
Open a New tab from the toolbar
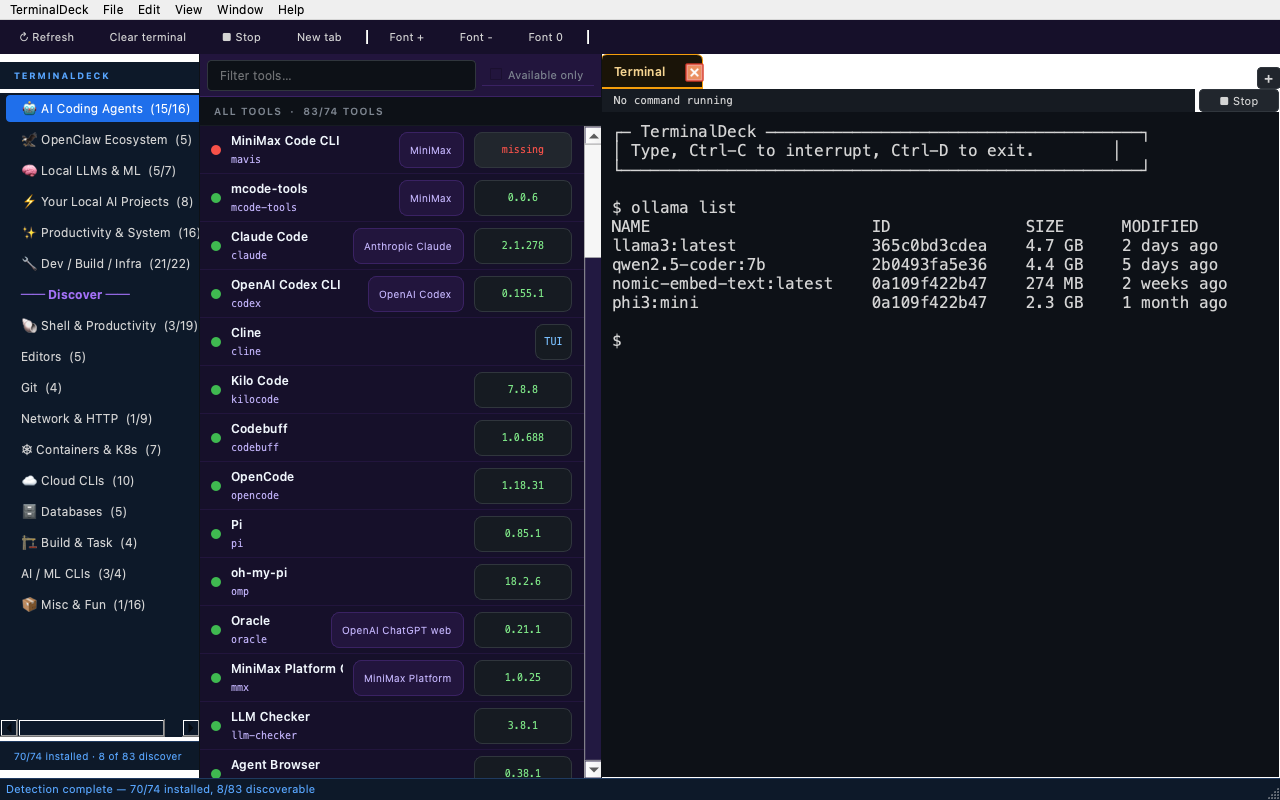point(319,37)
